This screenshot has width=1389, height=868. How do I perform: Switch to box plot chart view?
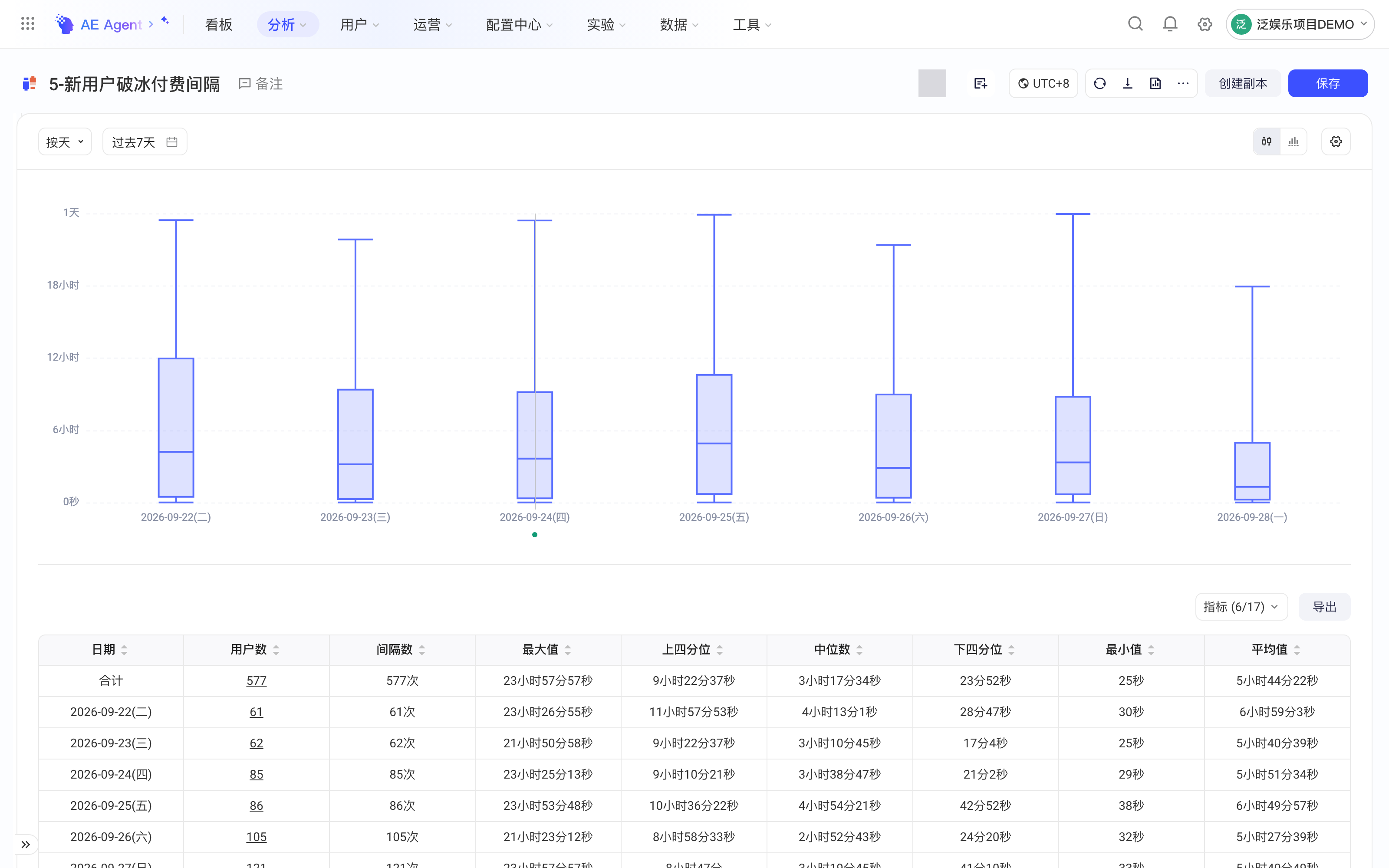pyautogui.click(x=1266, y=142)
